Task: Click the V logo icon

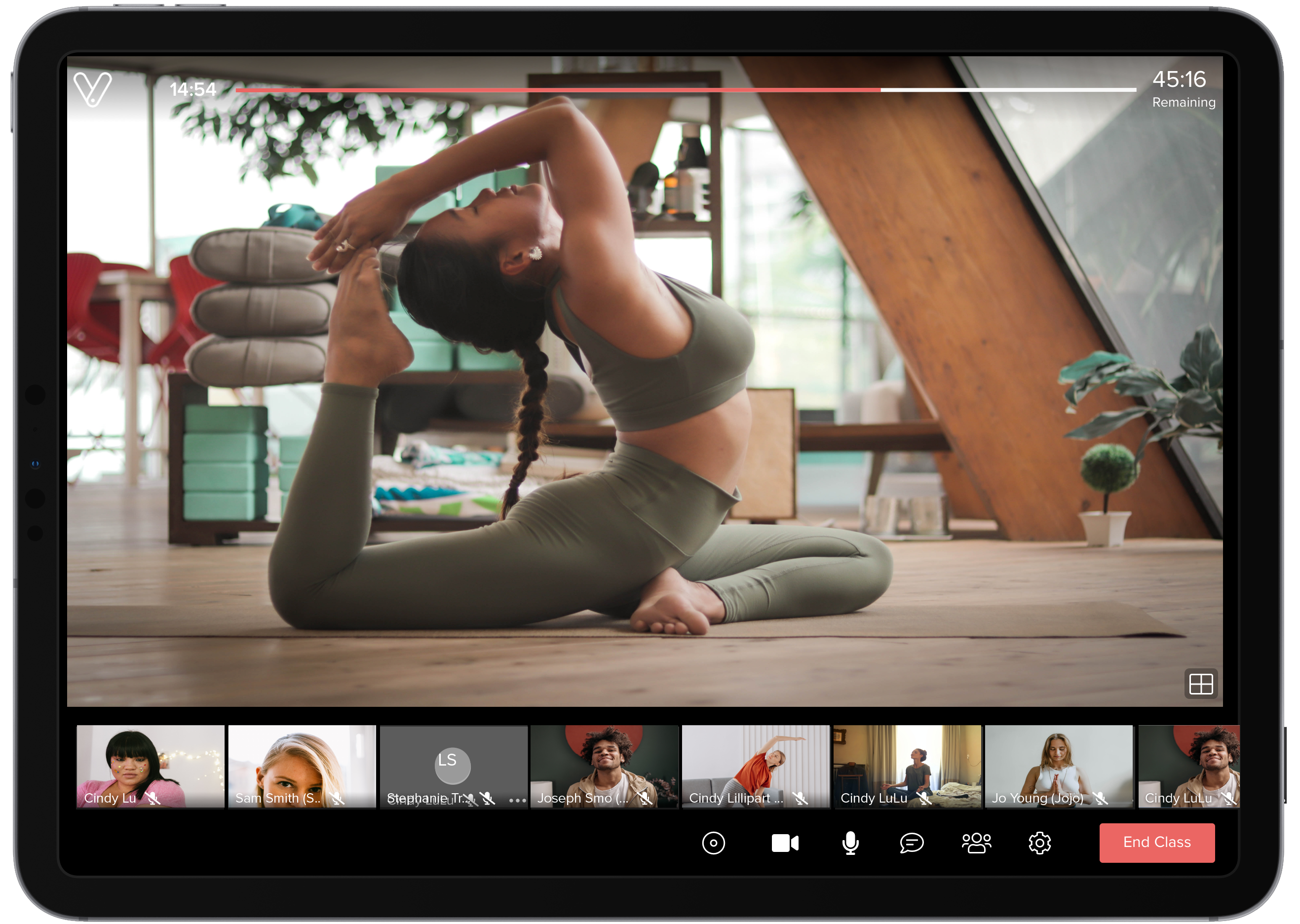Action: (x=92, y=89)
